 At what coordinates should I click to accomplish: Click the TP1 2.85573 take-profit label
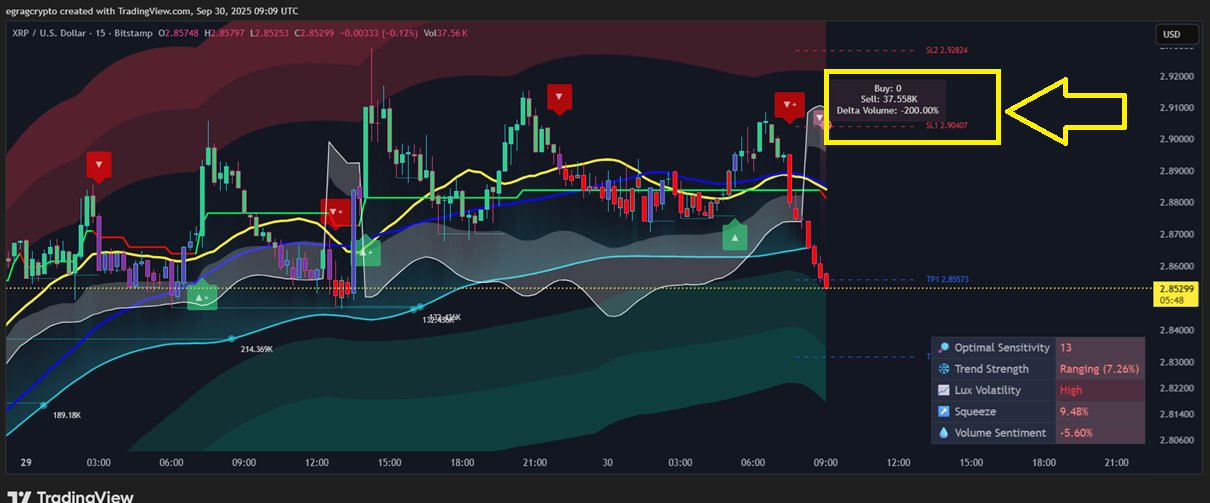[948, 280]
